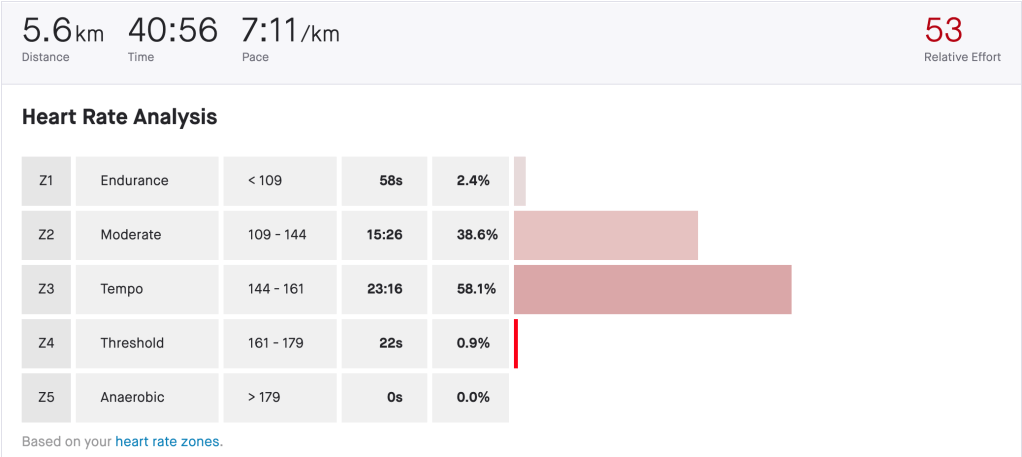Select the Endurance zone name
The image size is (1022, 457).
(x=135, y=181)
